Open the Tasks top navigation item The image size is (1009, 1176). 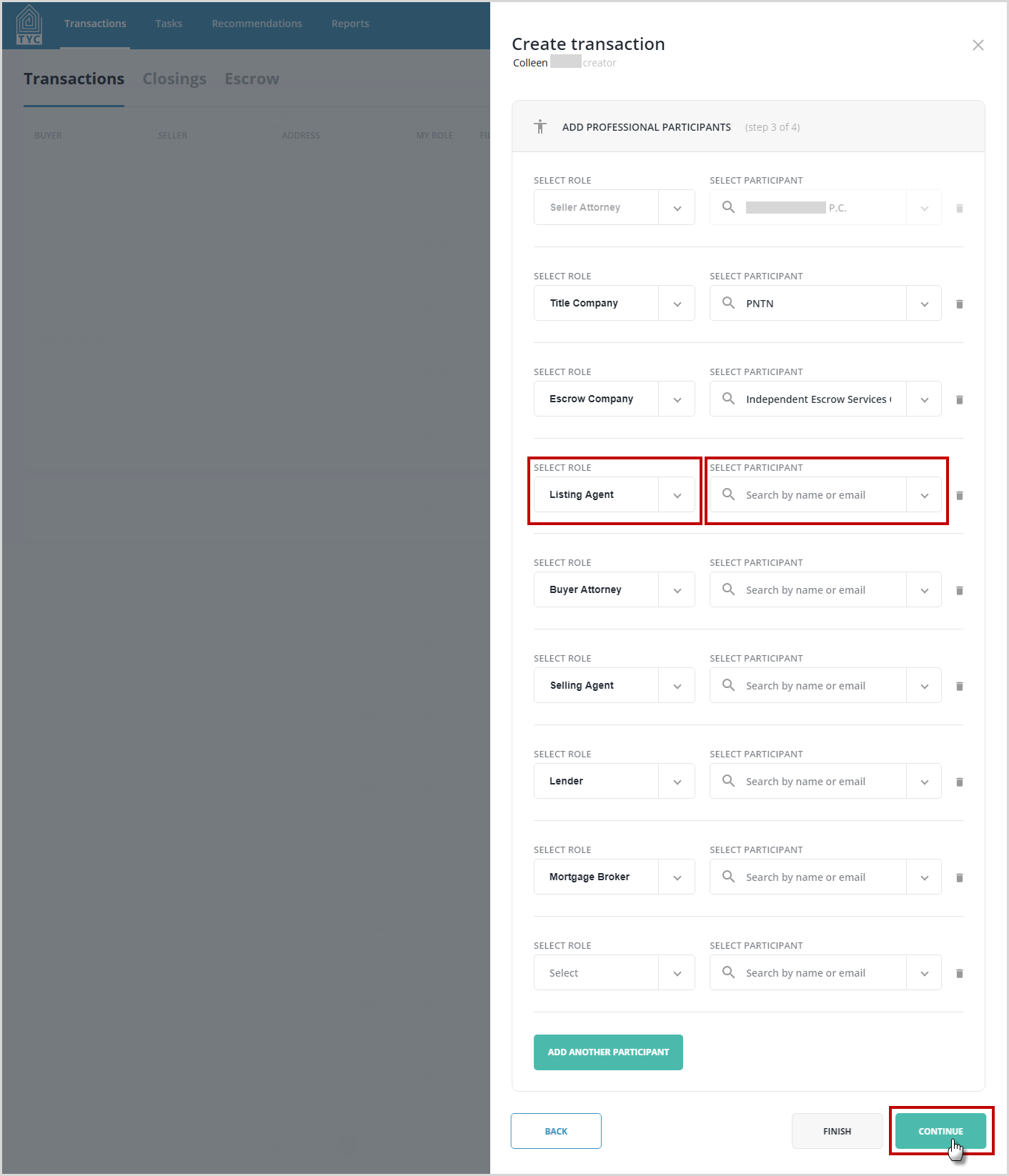click(x=169, y=24)
